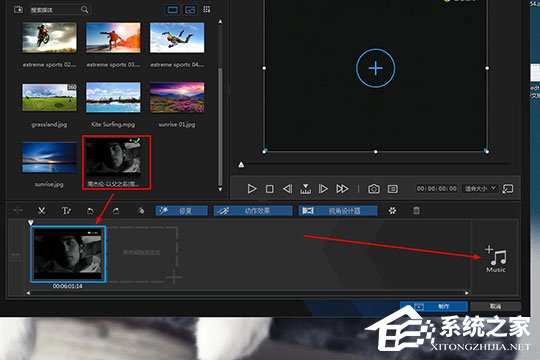
Task: Select the extreme sports 04 skydiver thumbnail
Action: pos(177,38)
